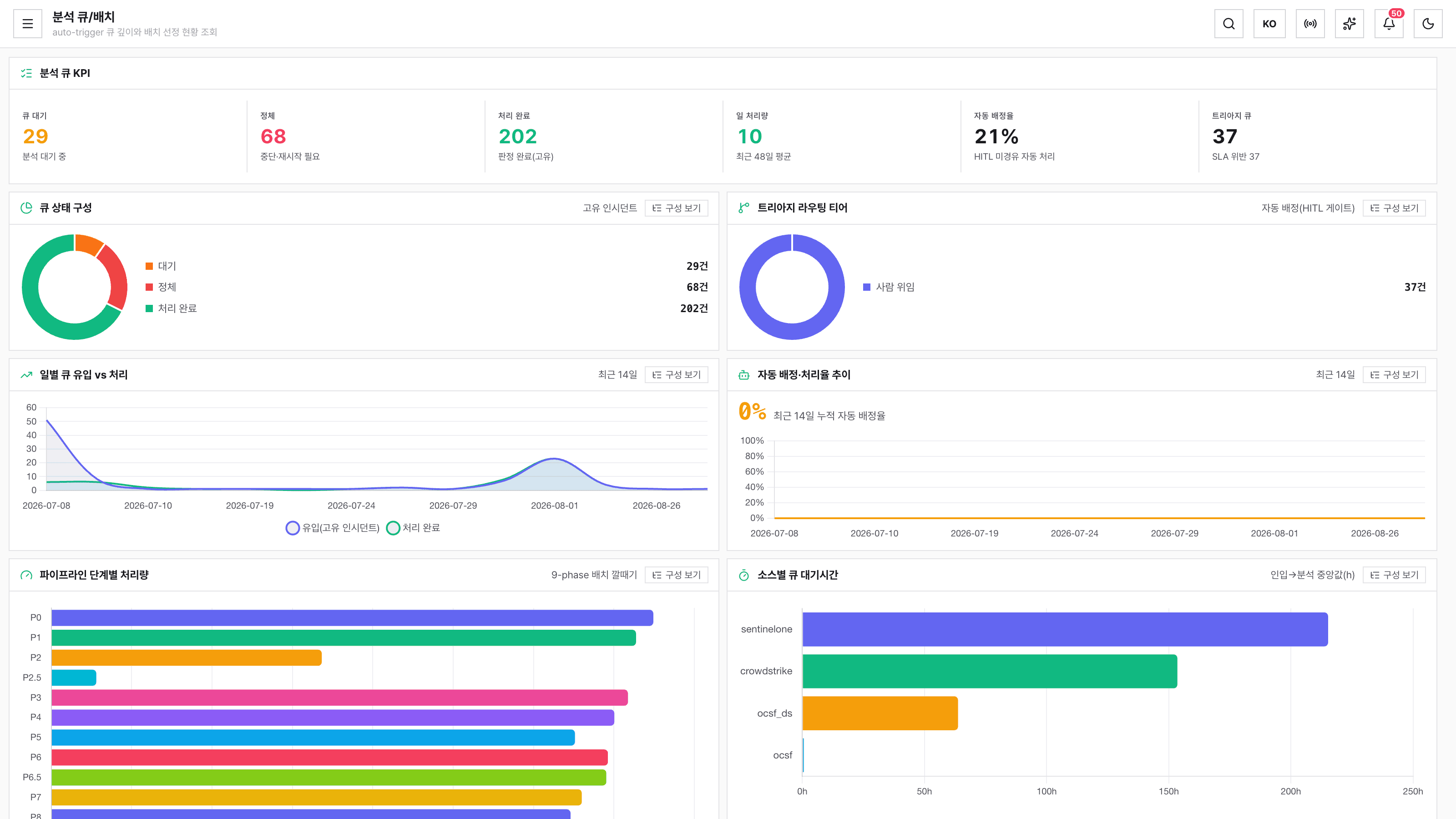Image resolution: width=1456 pixels, height=819 pixels.
Task: Click the red 정체 legend swatch
Action: [x=149, y=287]
